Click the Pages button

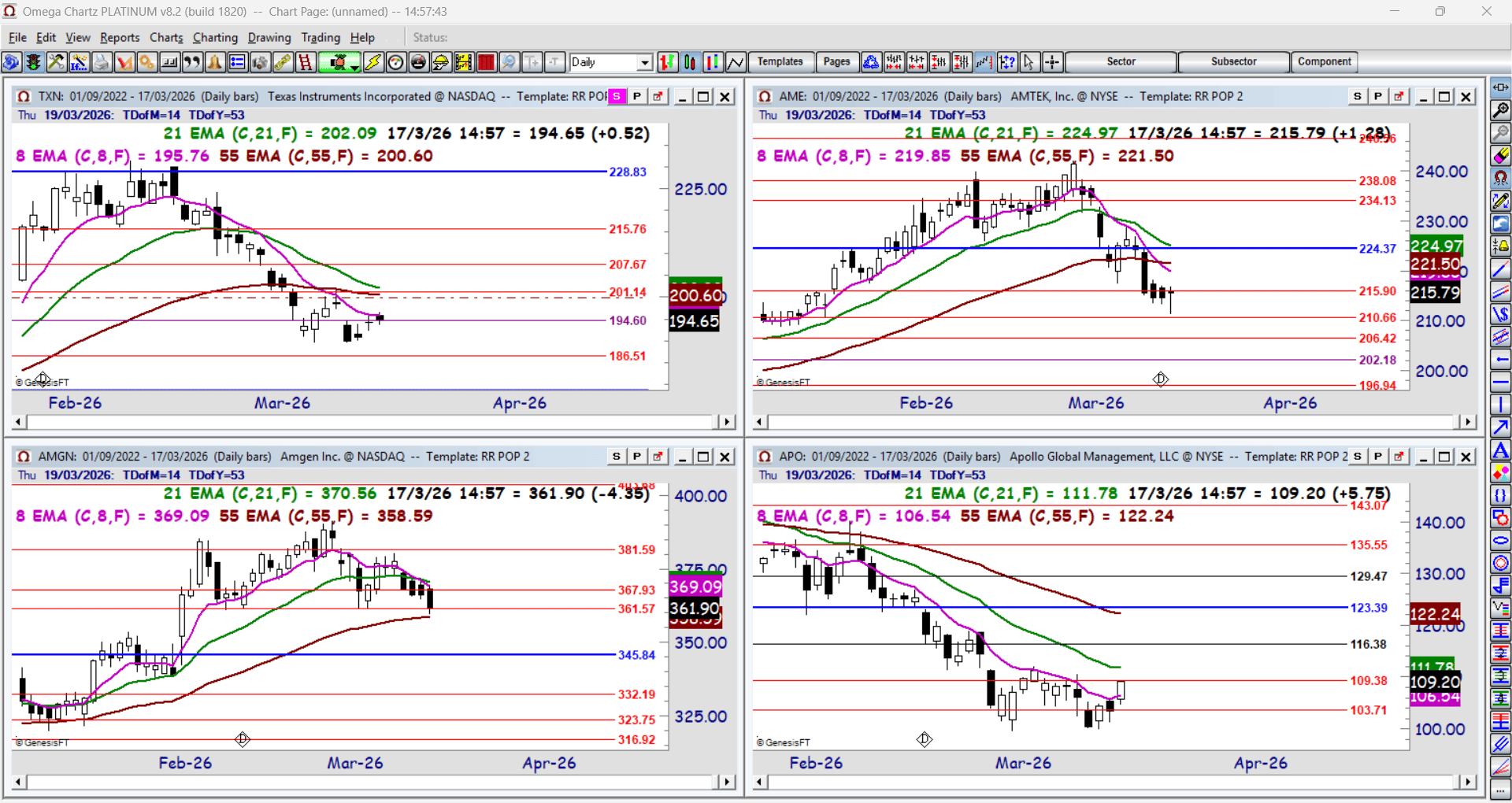coord(836,62)
